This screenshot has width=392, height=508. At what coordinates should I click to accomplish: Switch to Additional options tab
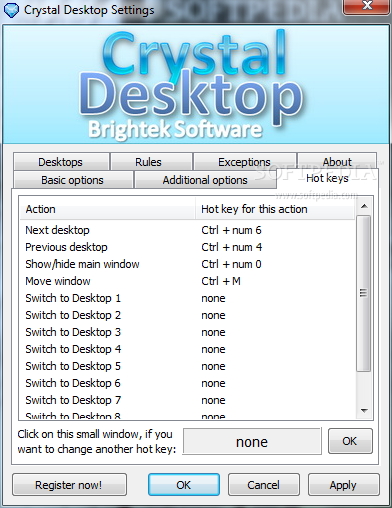point(205,180)
